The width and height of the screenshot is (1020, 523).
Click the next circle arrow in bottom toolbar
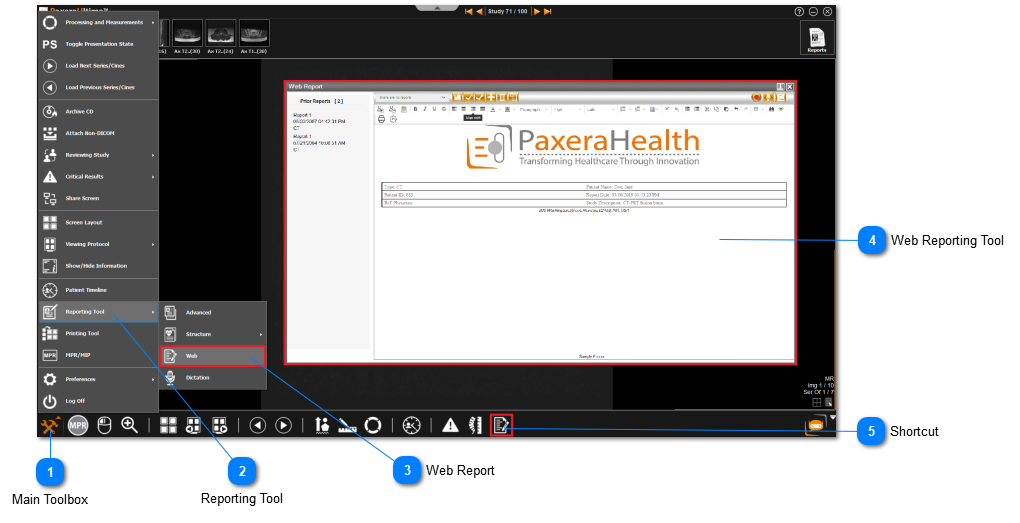point(284,425)
